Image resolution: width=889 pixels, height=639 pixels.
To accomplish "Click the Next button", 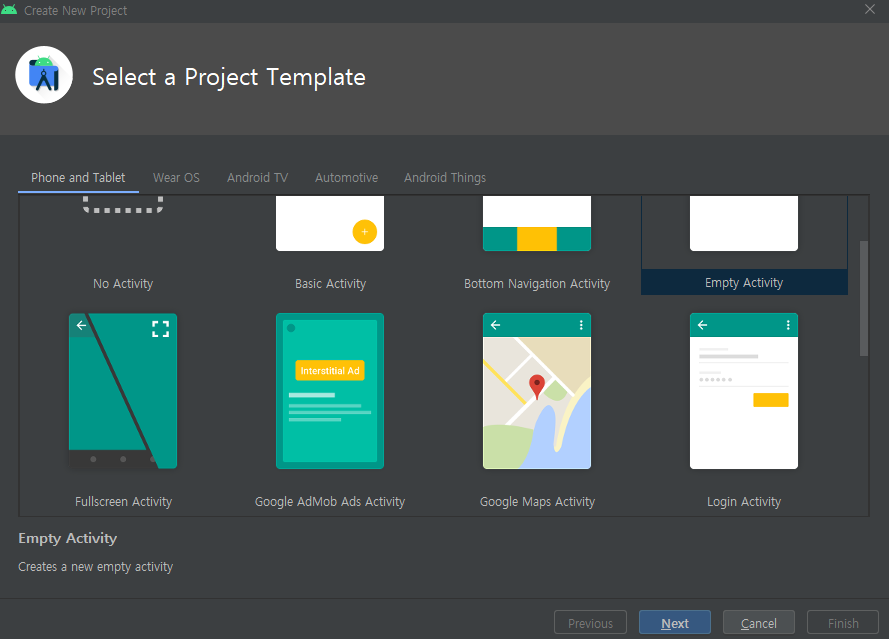I will point(675,623).
